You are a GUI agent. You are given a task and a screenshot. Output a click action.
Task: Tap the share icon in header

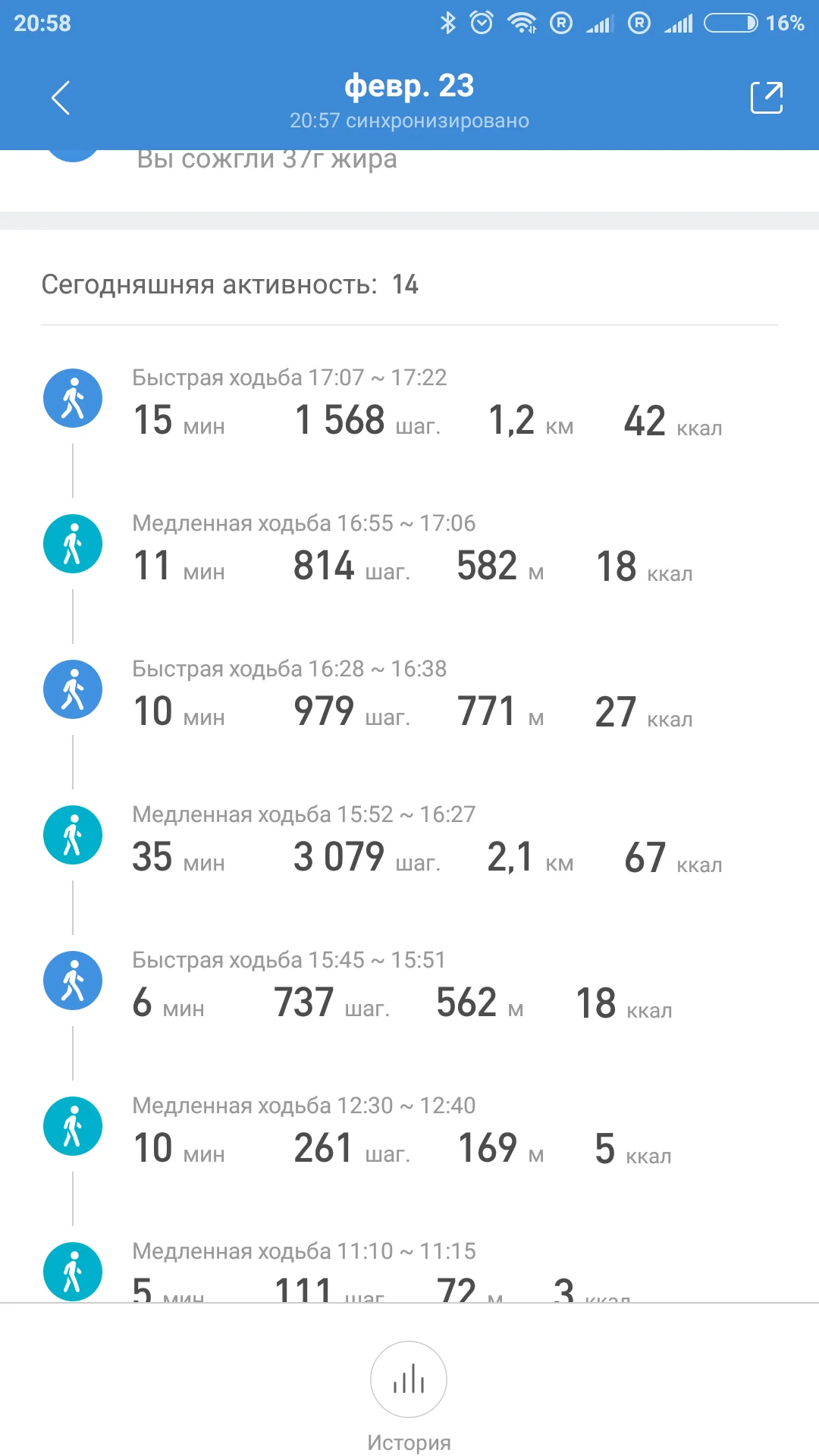(x=766, y=98)
